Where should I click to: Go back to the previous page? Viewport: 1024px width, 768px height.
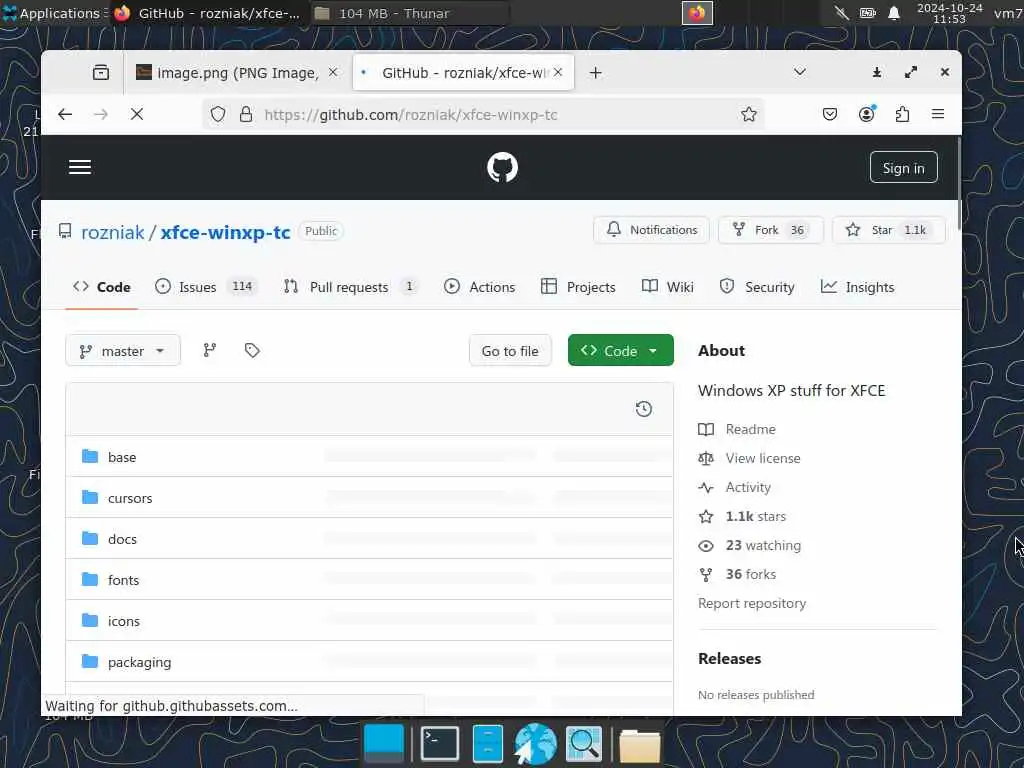[65, 114]
